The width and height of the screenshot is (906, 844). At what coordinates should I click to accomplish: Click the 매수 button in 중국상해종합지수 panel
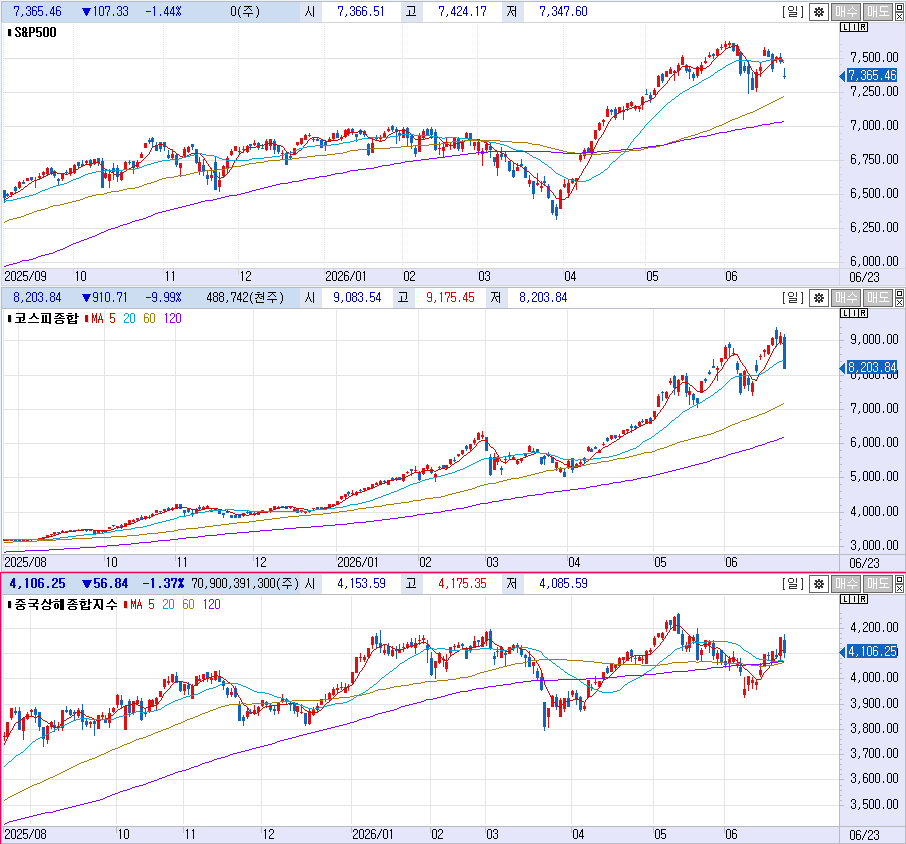click(846, 584)
